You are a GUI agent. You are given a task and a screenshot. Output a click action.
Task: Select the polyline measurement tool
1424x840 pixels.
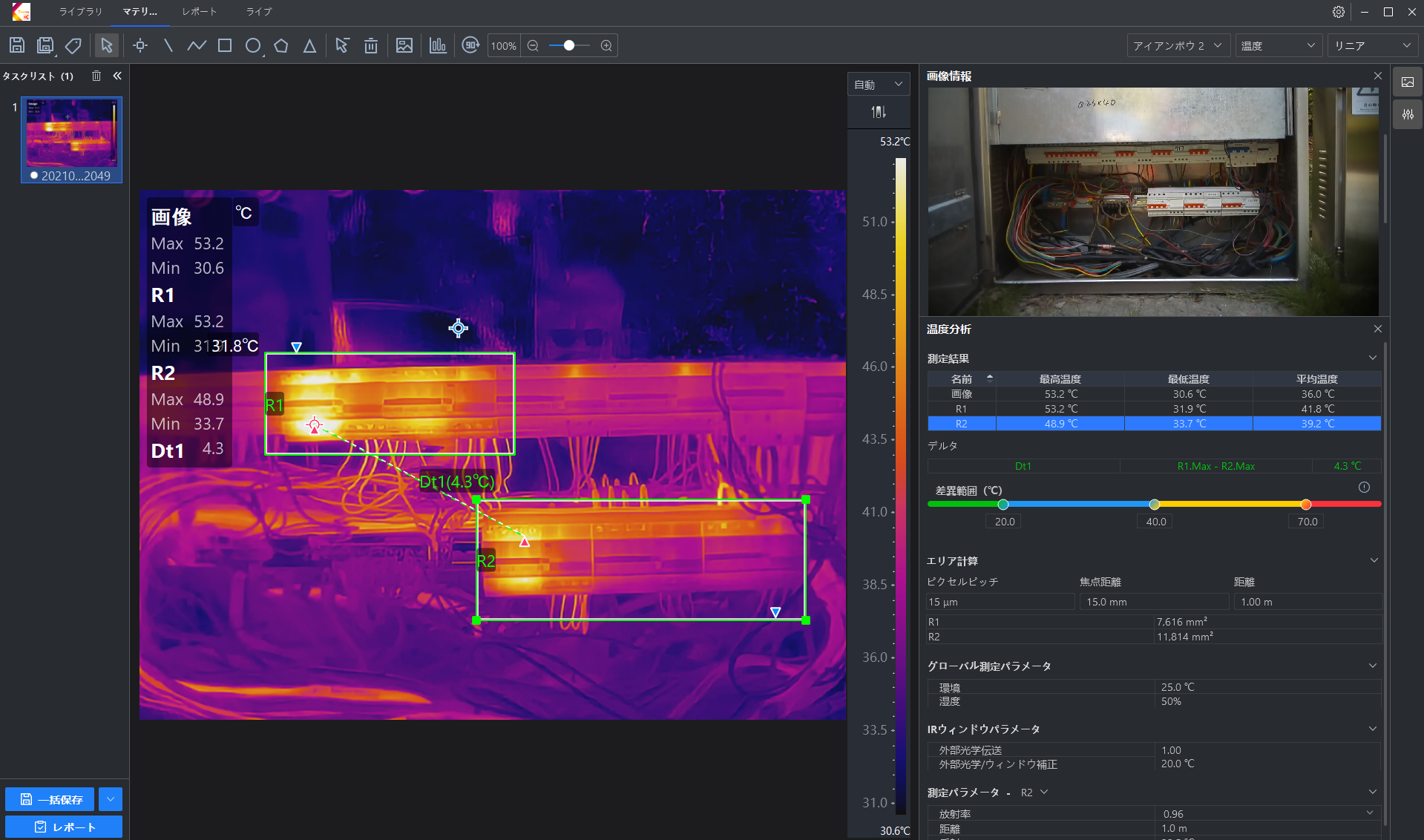[x=197, y=46]
